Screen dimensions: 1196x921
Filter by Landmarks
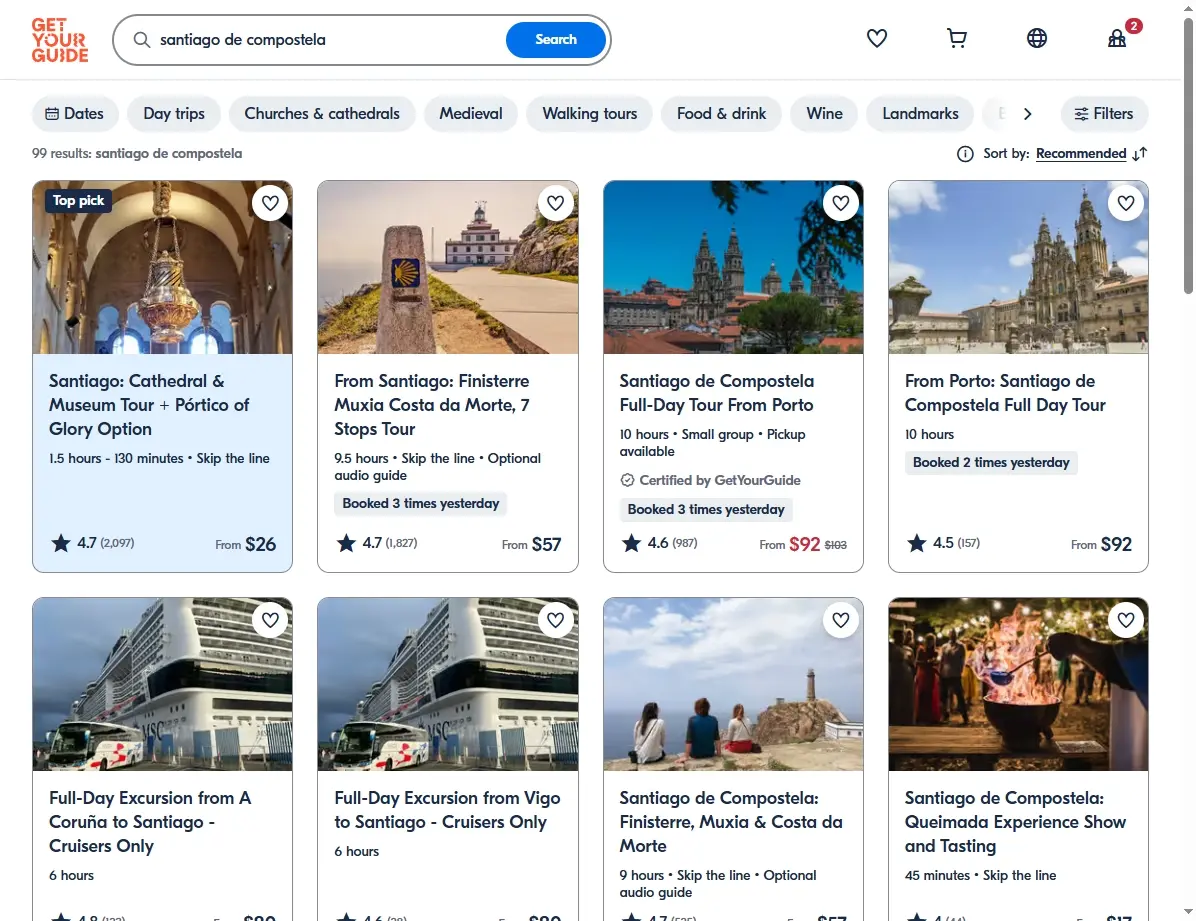coord(921,114)
